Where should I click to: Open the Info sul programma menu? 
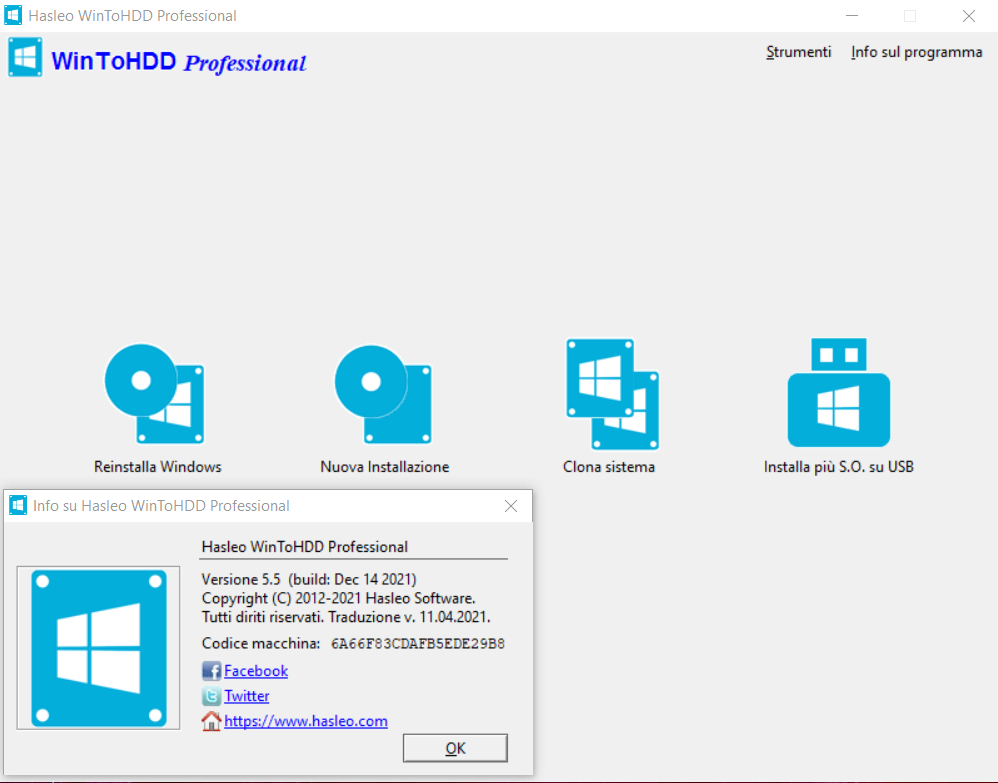coord(917,52)
